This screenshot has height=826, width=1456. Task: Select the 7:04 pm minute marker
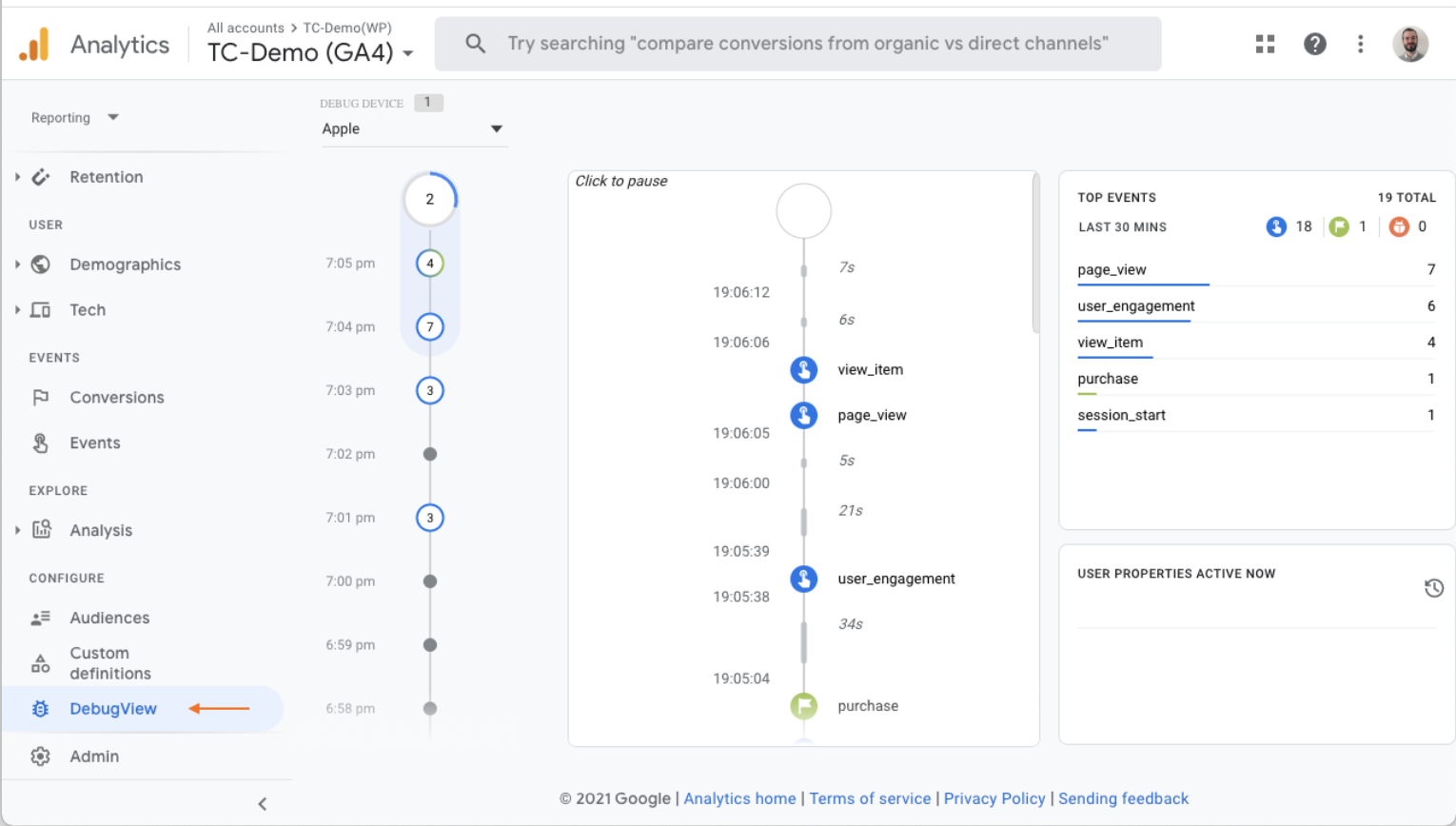430,327
